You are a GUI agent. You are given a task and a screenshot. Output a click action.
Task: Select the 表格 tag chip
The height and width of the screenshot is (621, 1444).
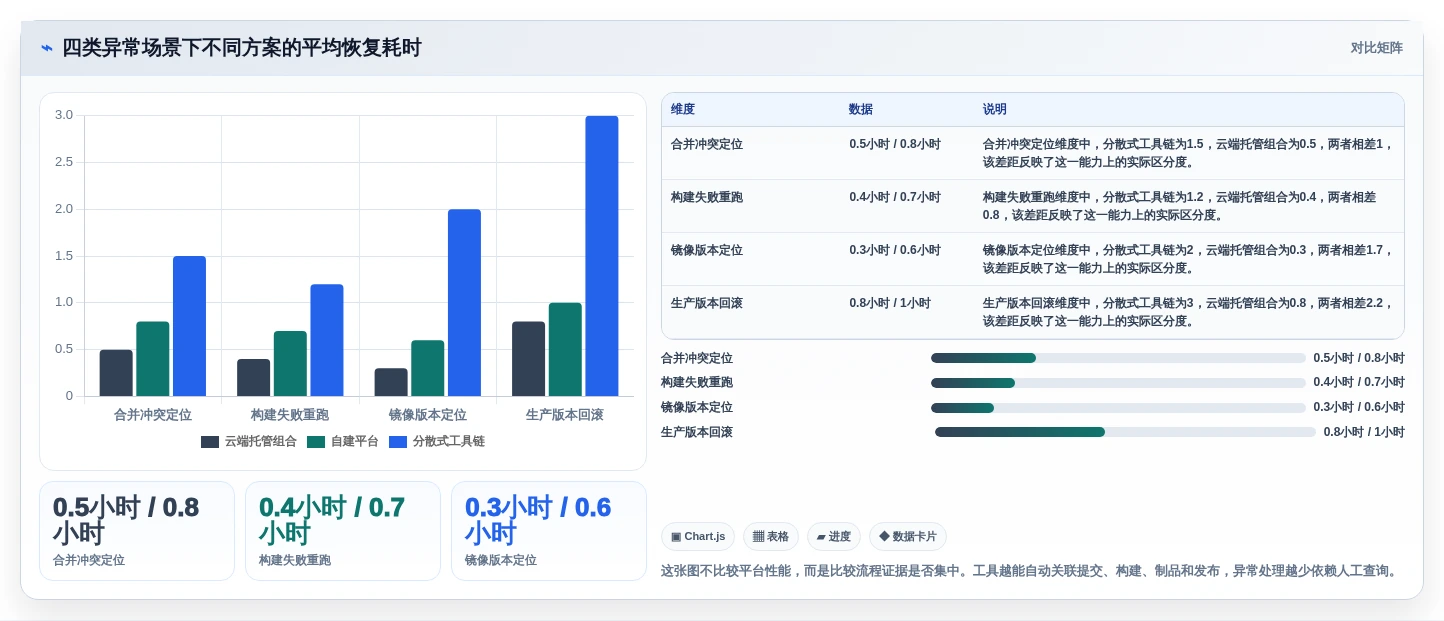coord(771,537)
